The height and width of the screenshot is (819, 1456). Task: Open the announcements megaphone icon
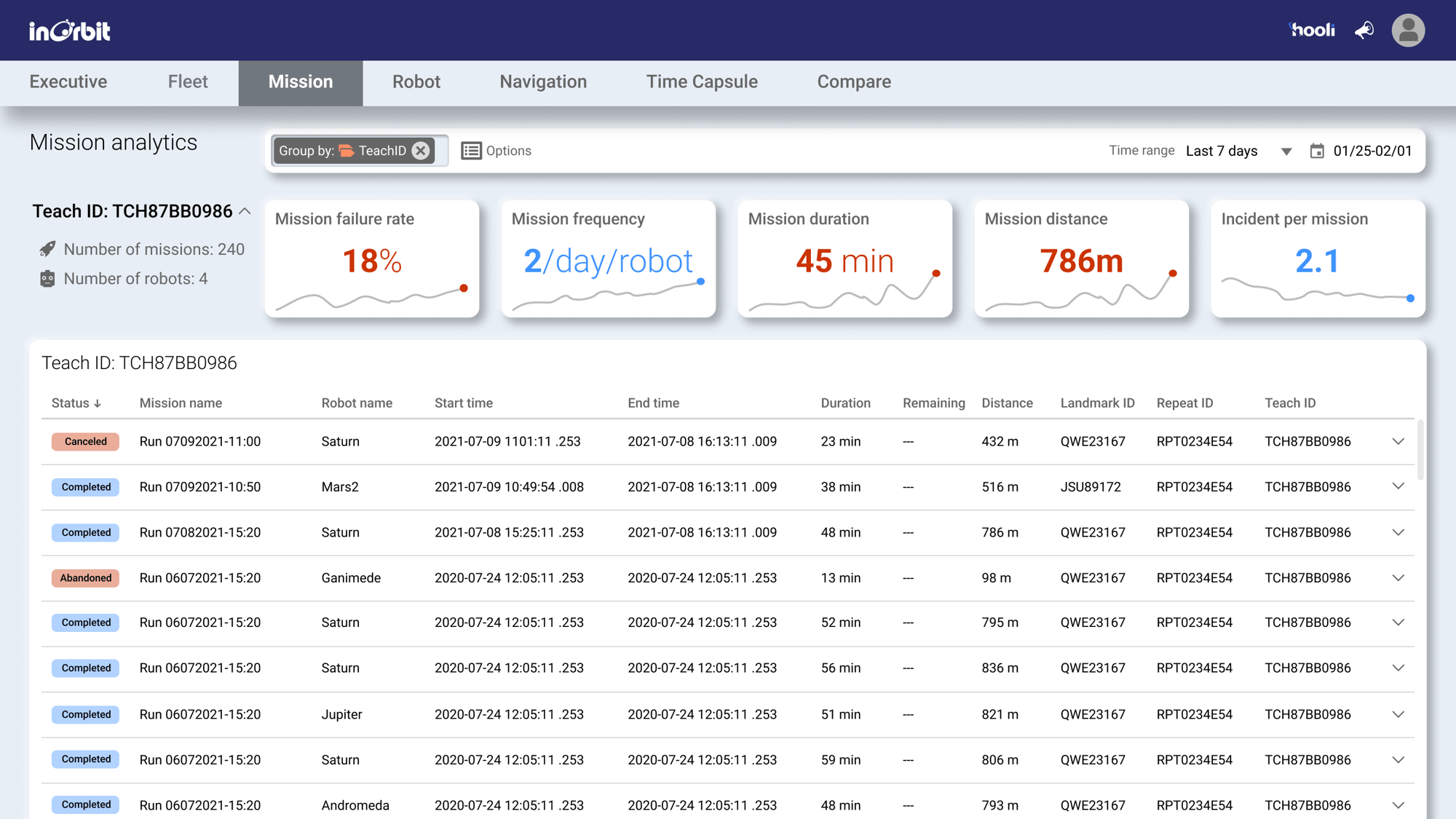pos(1364,31)
